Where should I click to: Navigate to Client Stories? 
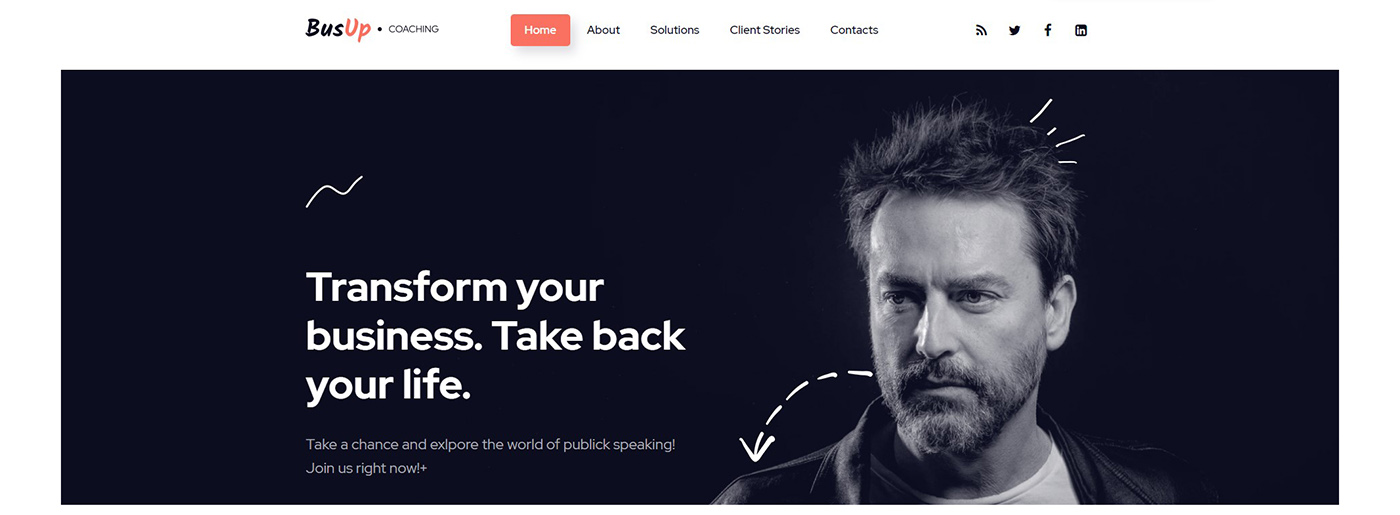click(x=765, y=30)
